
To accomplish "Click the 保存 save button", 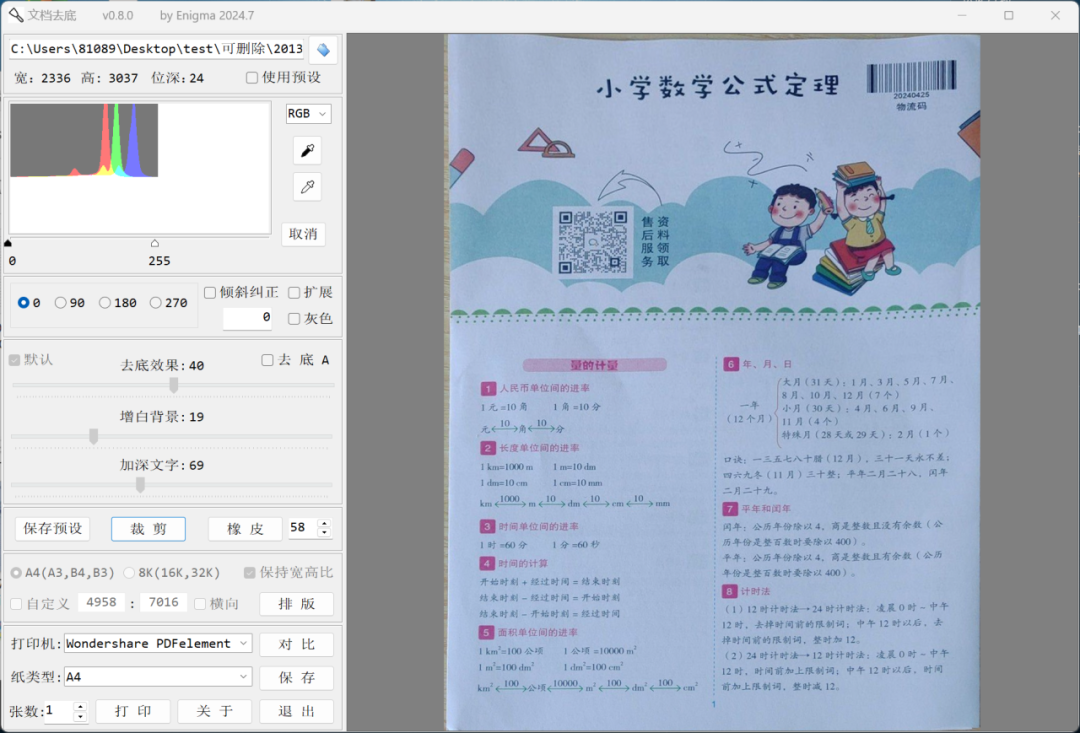I will (296, 678).
